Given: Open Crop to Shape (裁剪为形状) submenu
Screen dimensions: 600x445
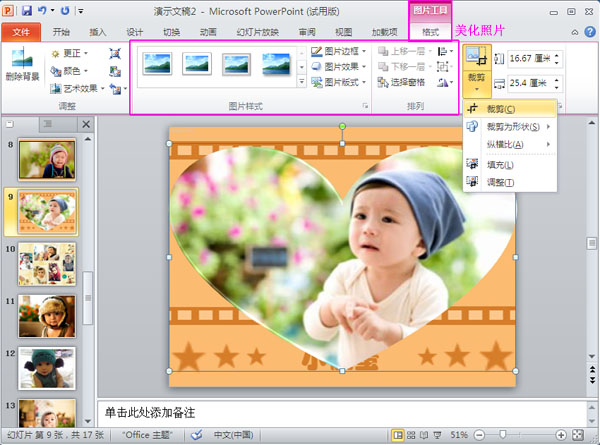Looking at the screenshot, I should [x=510, y=127].
